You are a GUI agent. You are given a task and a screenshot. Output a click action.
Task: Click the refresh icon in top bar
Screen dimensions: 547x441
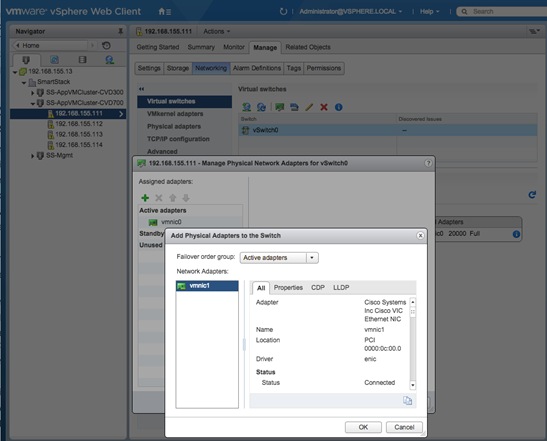[x=283, y=12]
